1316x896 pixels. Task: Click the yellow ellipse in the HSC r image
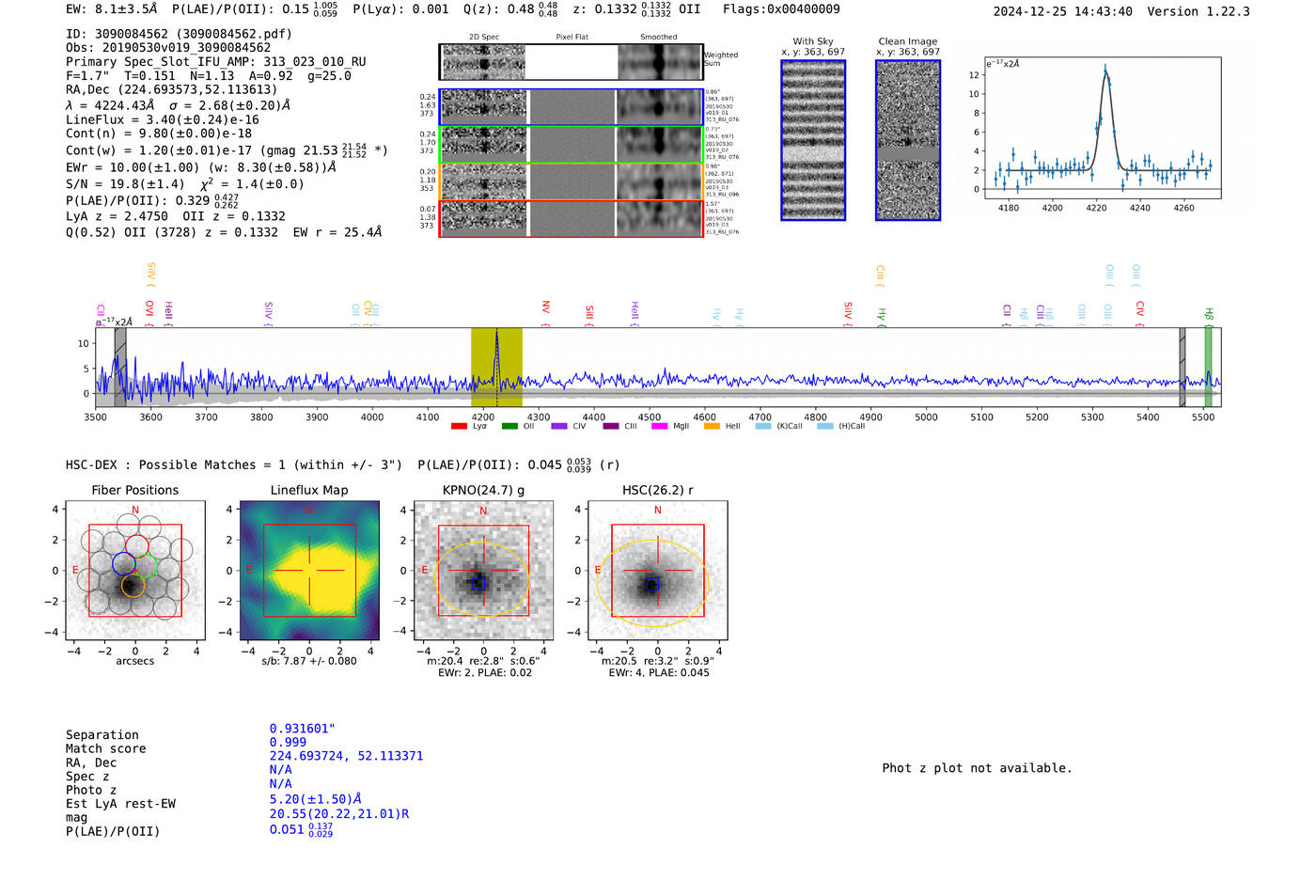click(x=652, y=584)
